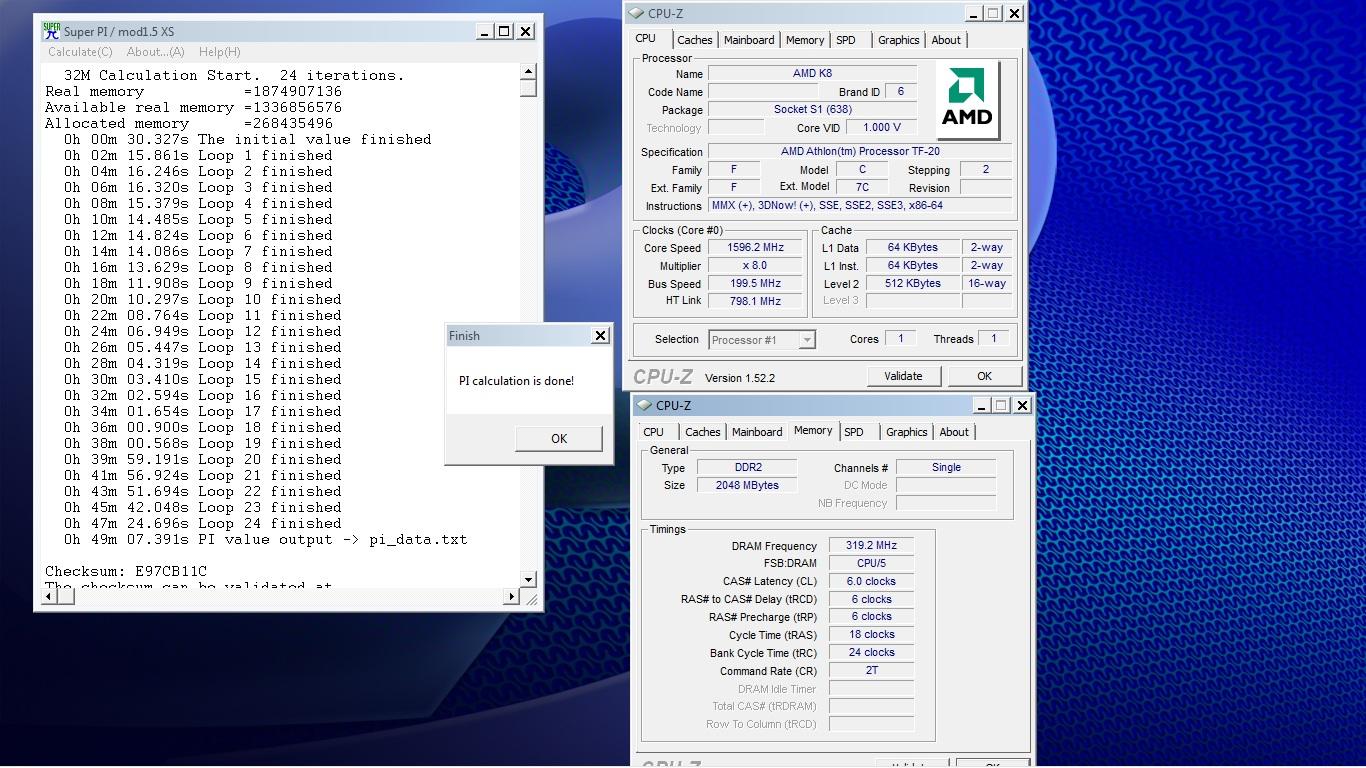Image resolution: width=1366 pixels, height=768 pixels.
Task: Open Mainboard tab in bottom CPU-Z window
Action: pos(757,432)
